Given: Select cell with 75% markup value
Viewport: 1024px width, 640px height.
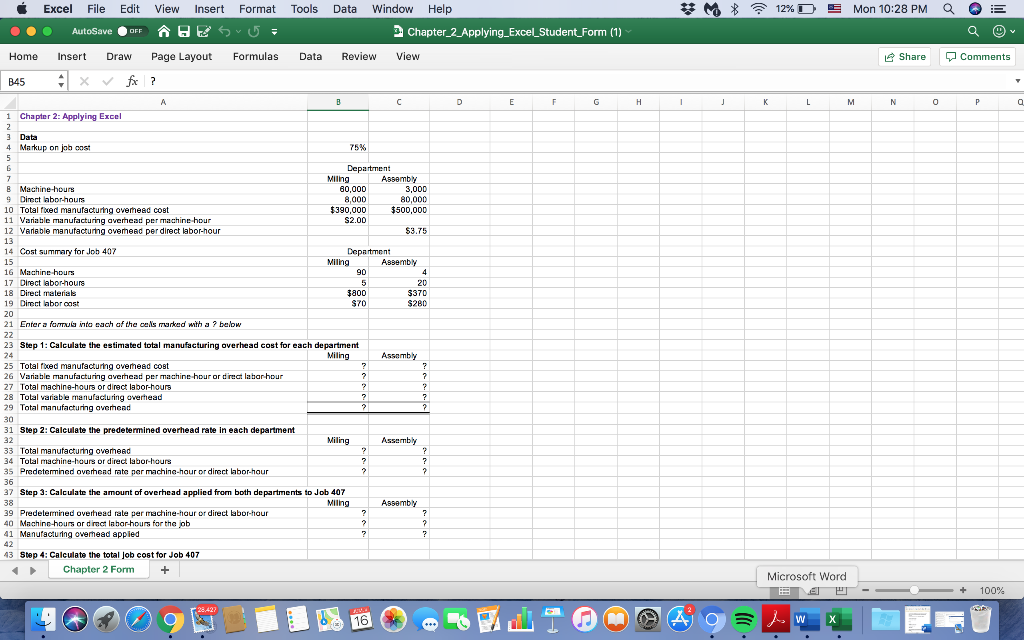Looking at the screenshot, I should point(338,148).
